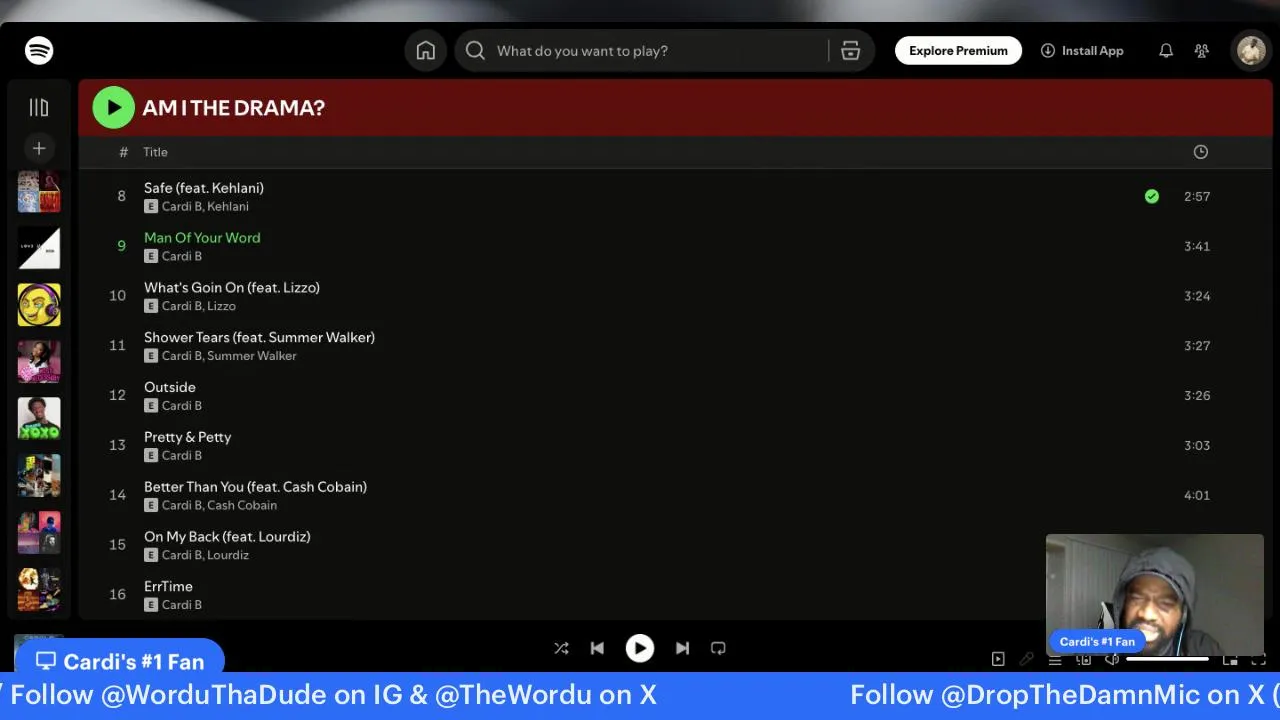Mute with the volume speaker icon
This screenshot has width=1280, height=720.
1111,659
